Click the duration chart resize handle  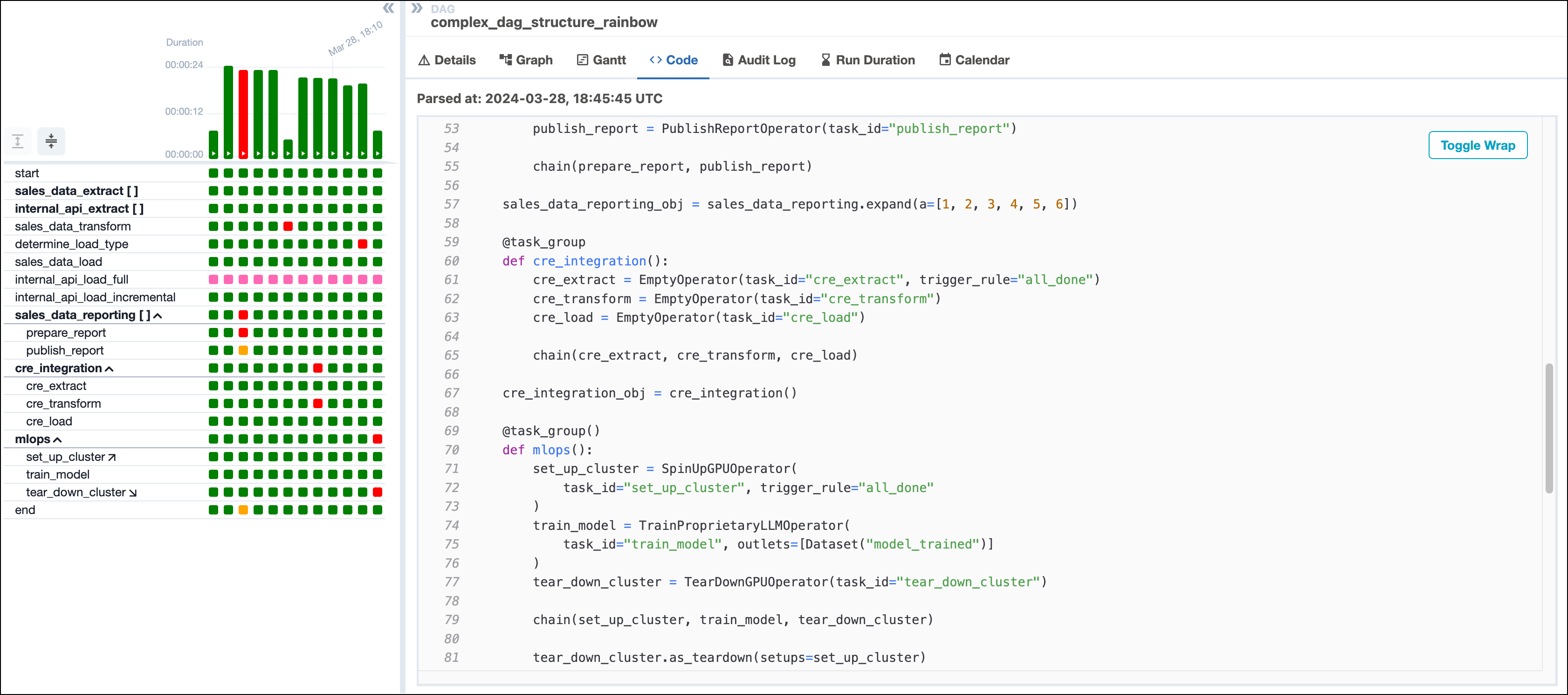point(51,140)
